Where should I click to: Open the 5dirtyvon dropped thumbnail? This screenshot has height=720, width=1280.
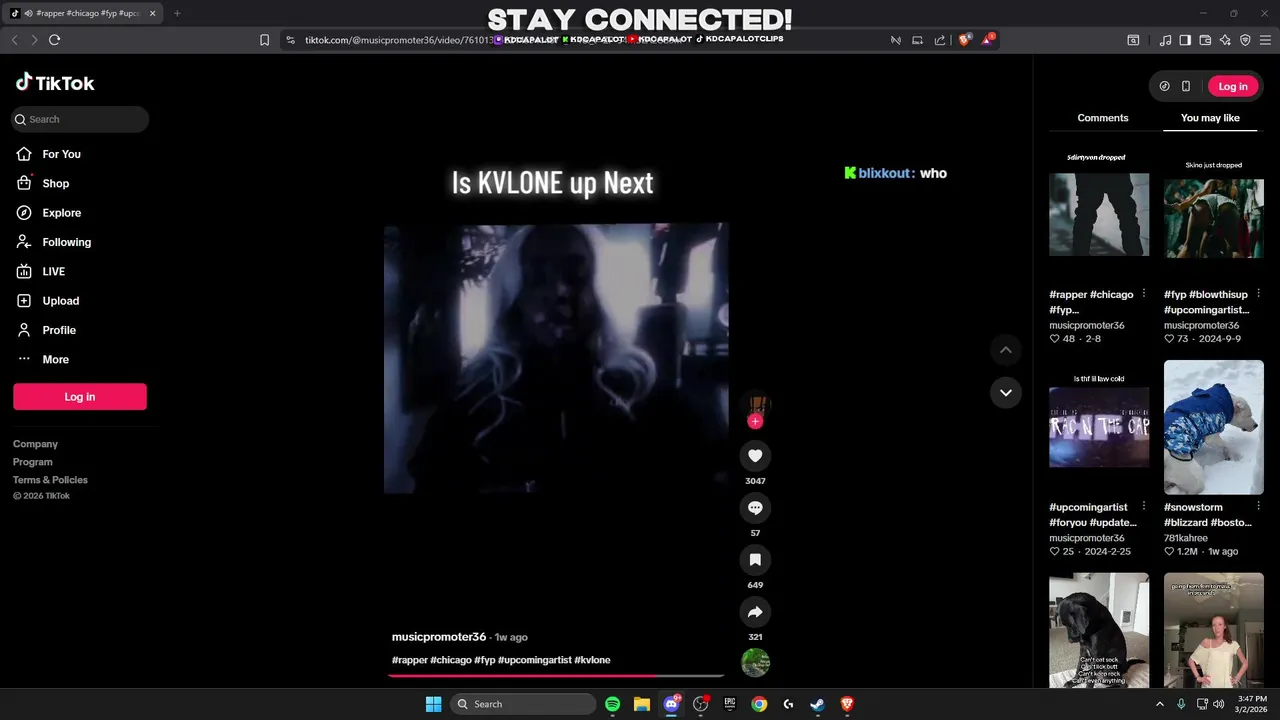pyautogui.click(x=1099, y=215)
